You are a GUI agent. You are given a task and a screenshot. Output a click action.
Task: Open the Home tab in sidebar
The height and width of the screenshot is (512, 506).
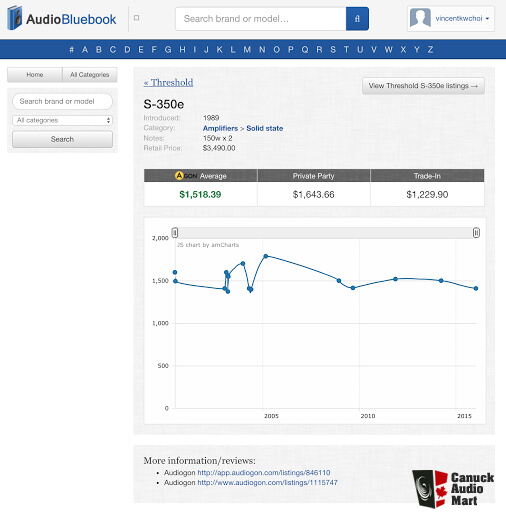pos(35,75)
